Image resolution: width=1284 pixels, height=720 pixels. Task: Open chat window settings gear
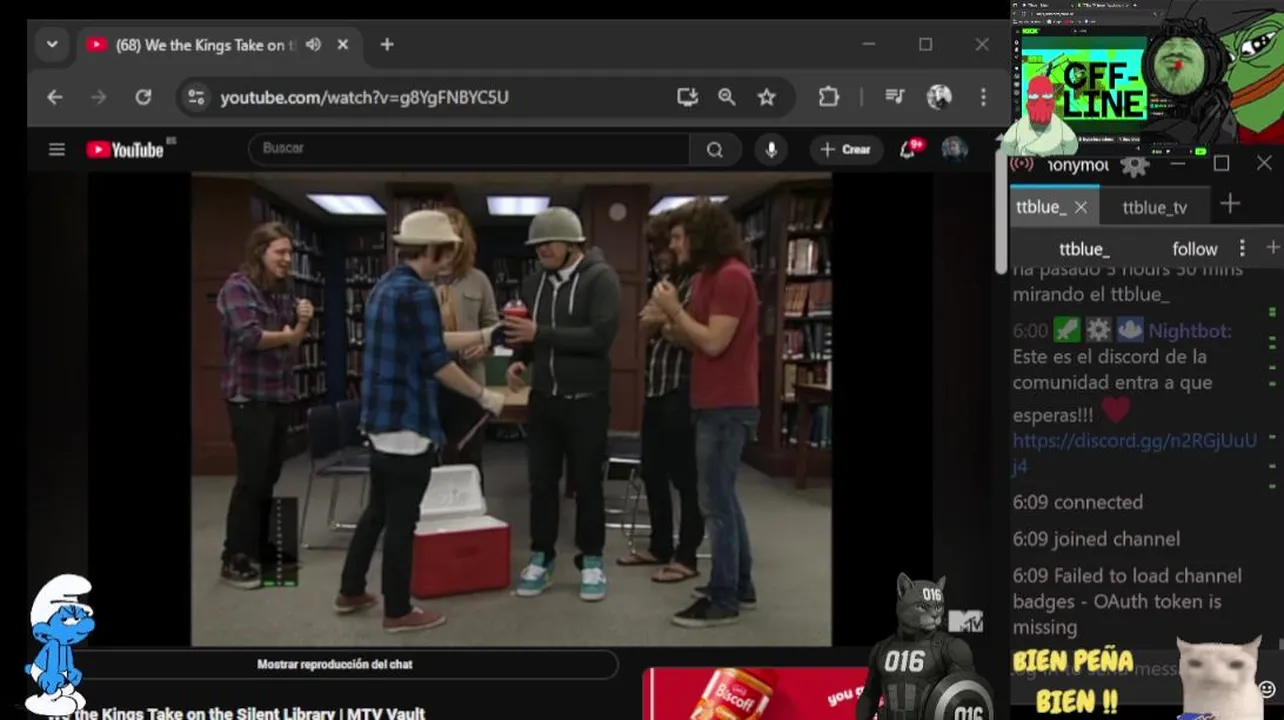click(1134, 165)
